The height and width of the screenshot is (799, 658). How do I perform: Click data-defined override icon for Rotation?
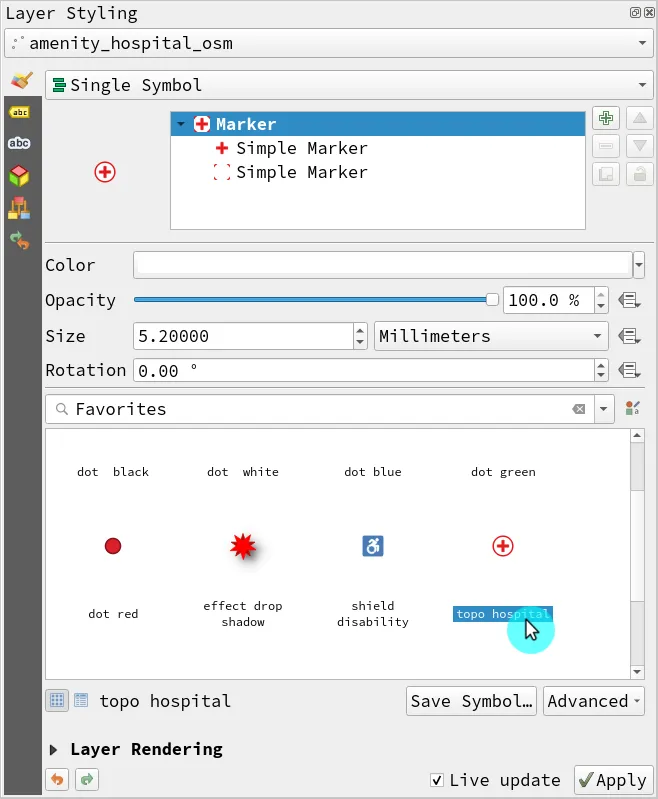[x=629, y=370]
